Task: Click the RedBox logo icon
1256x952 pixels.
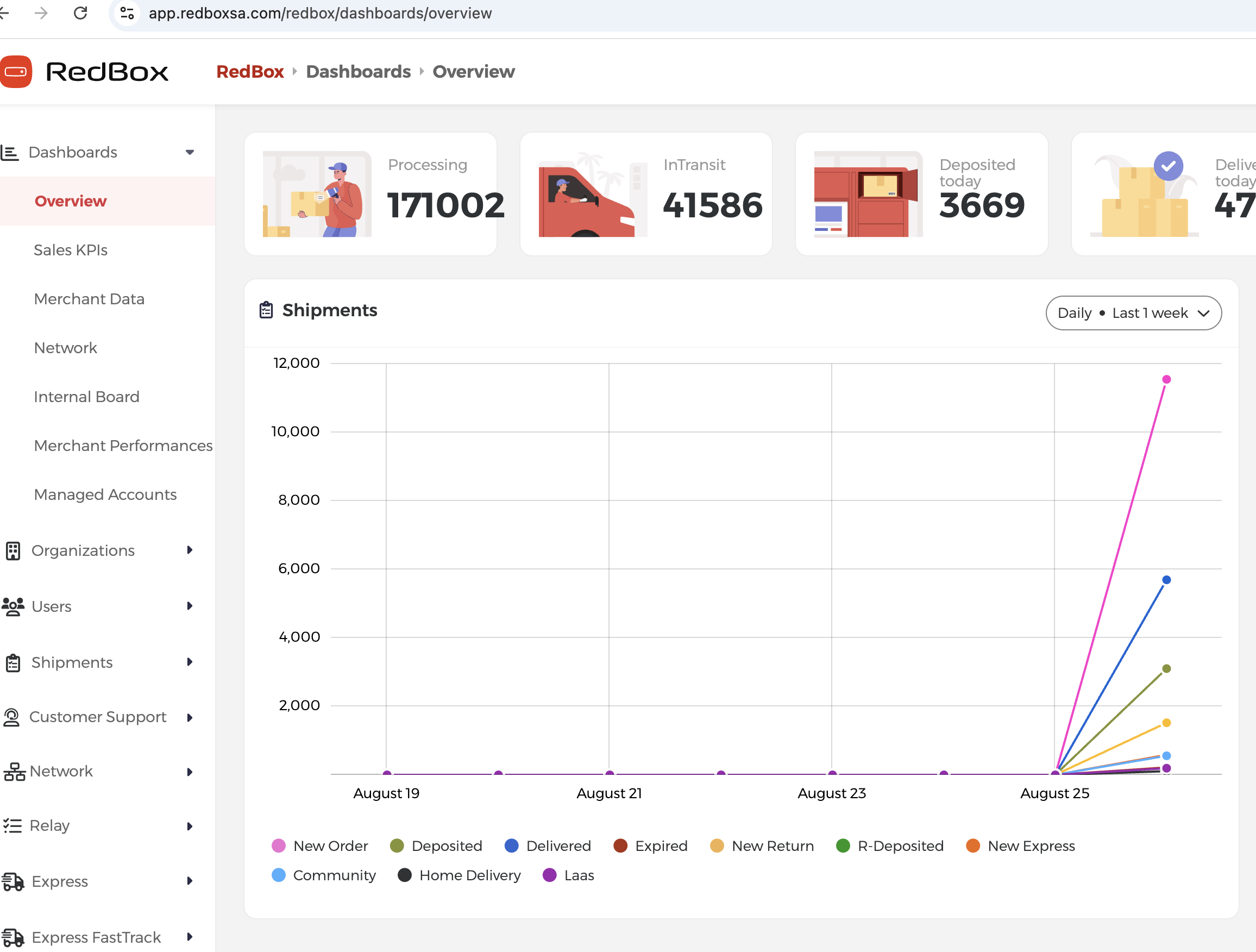Action: pos(15,72)
